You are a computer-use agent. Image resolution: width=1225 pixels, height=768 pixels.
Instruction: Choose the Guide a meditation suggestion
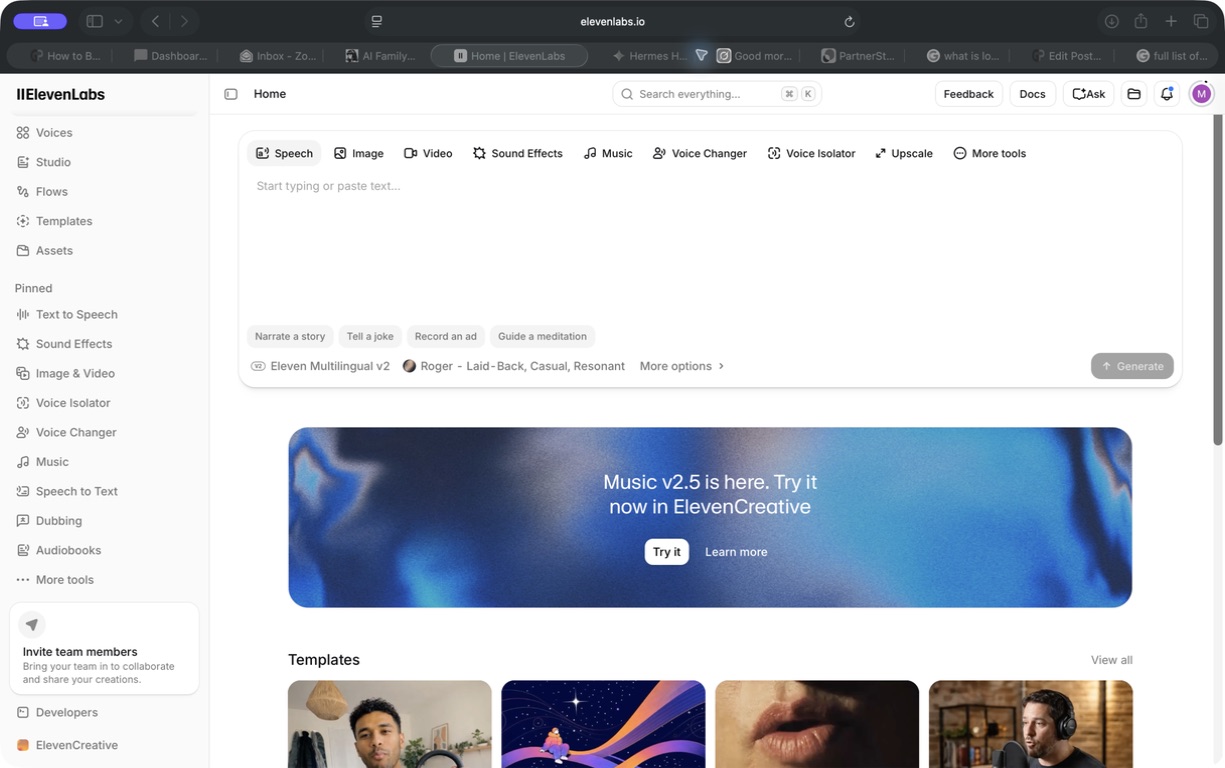point(542,336)
